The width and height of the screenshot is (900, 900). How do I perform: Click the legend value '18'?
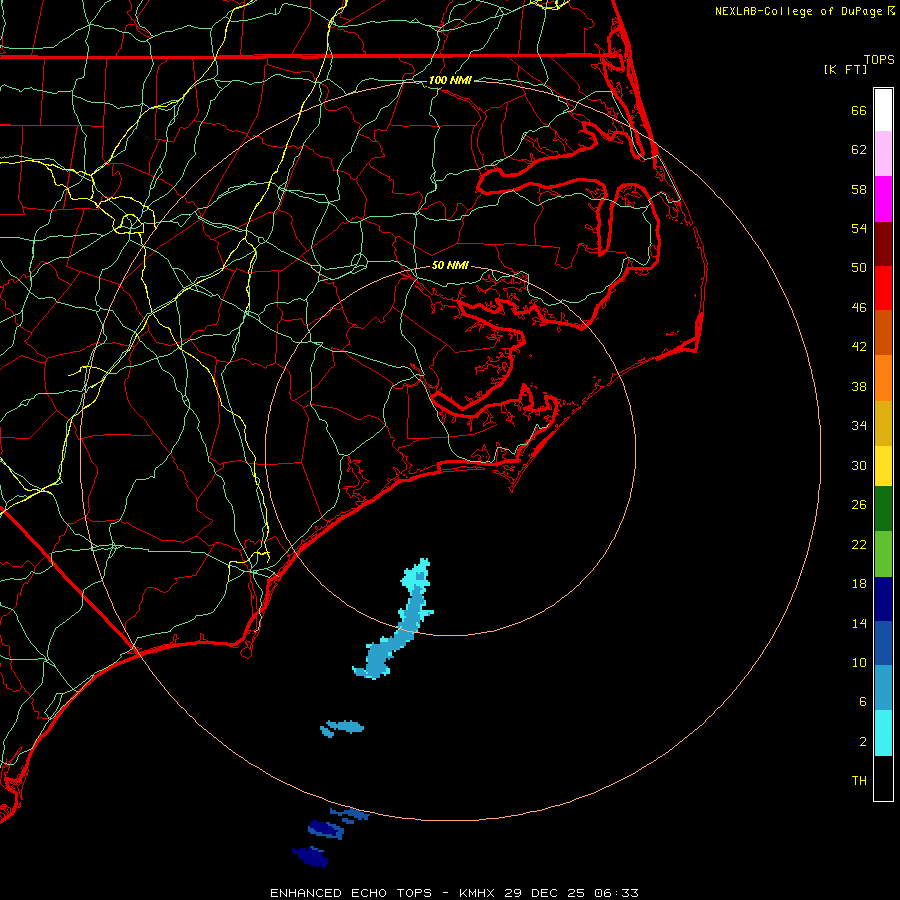click(x=859, y=584)
